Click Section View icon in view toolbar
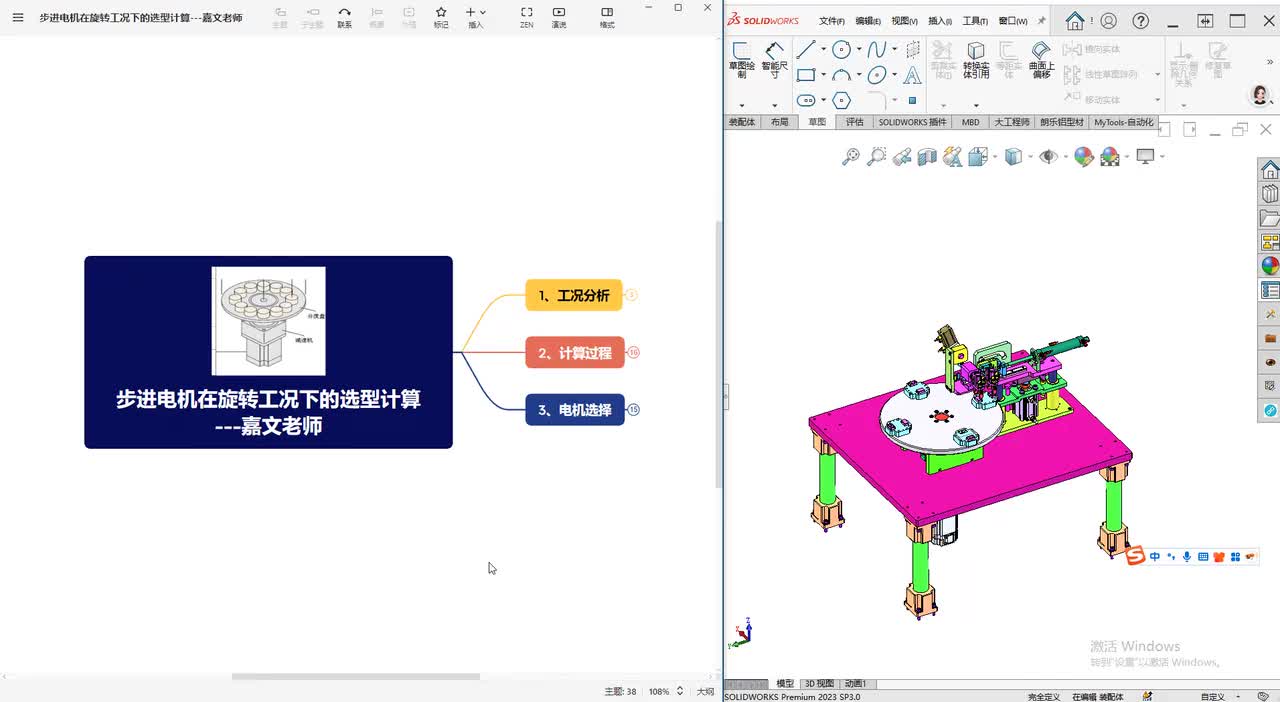 pyautogui.click(x=927, y=157)
